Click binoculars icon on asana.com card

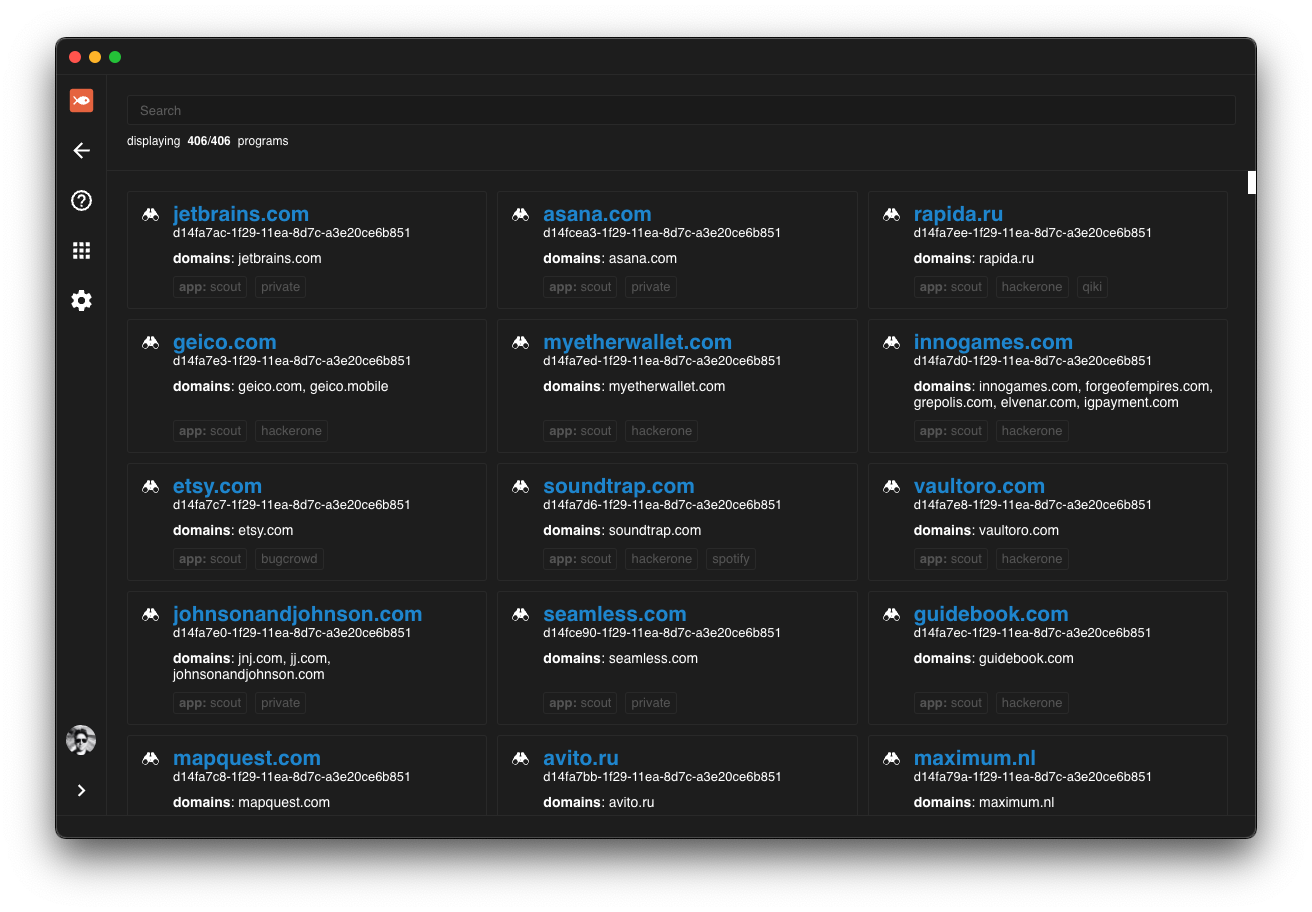click(520, 214)
